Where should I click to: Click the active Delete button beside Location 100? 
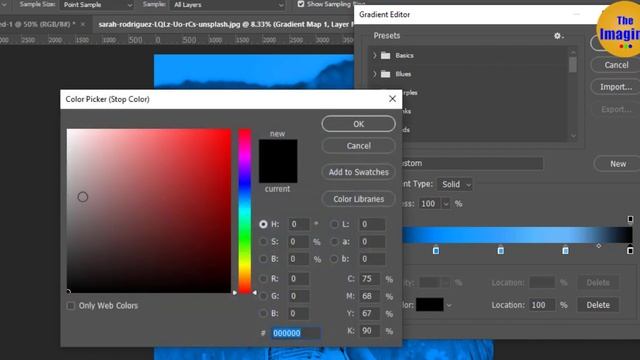pos(598,305)
